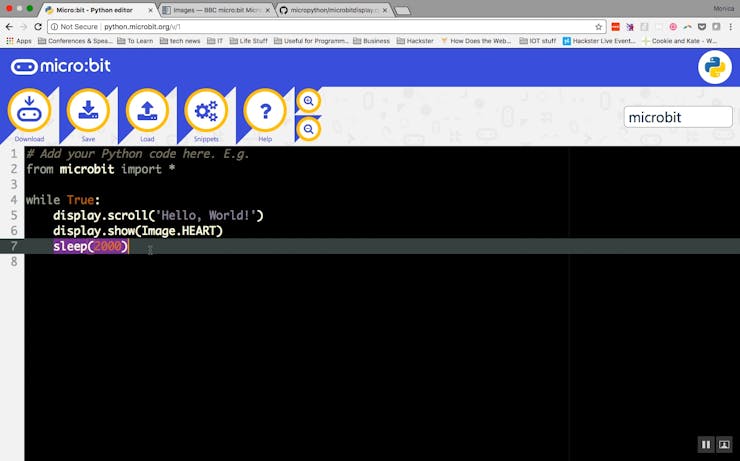This screenshot has height=461, width=740.
Task: Click the address bar URL python.microbit.org
Action: tap(142, 27)
